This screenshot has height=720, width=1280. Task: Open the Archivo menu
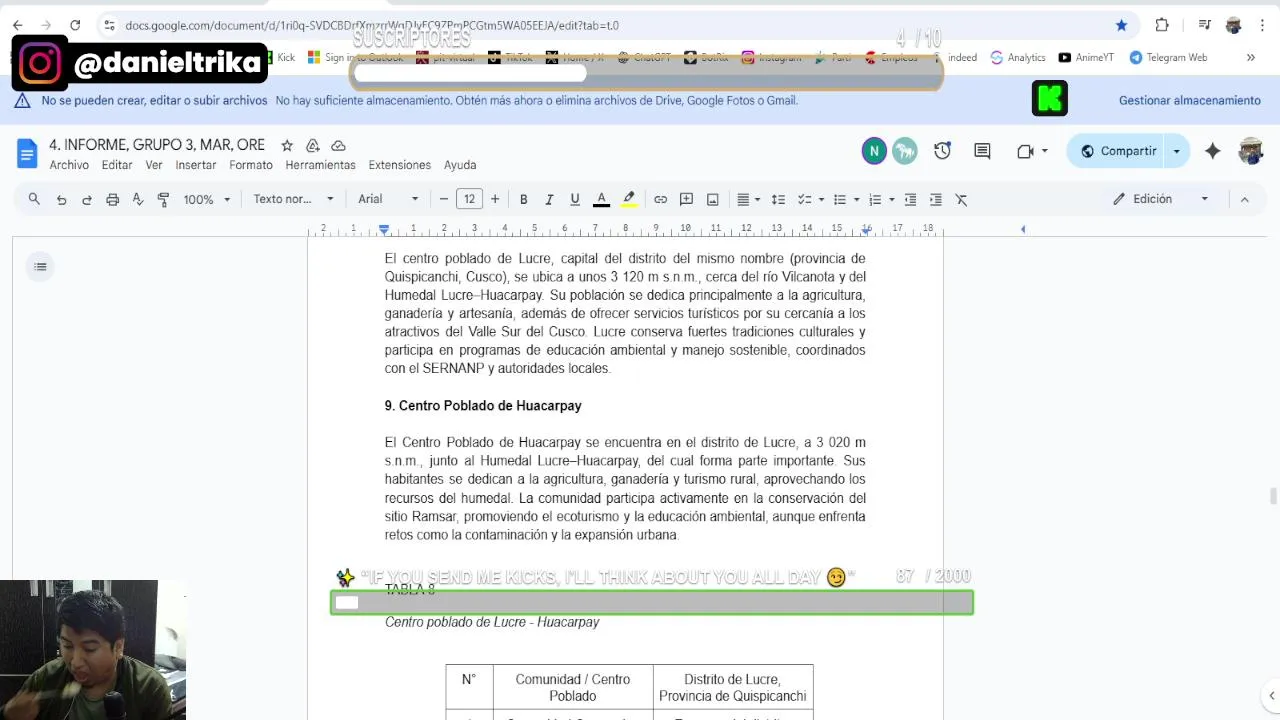69,165
